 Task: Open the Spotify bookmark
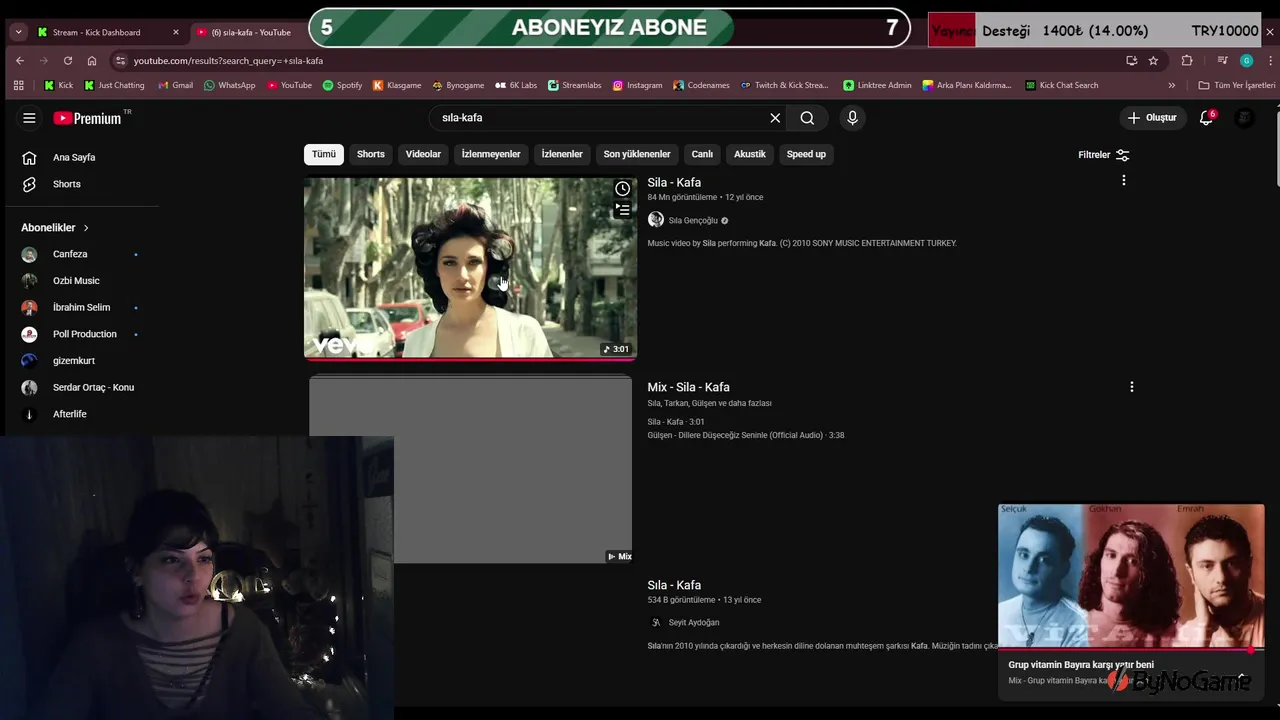coord(342,85)
